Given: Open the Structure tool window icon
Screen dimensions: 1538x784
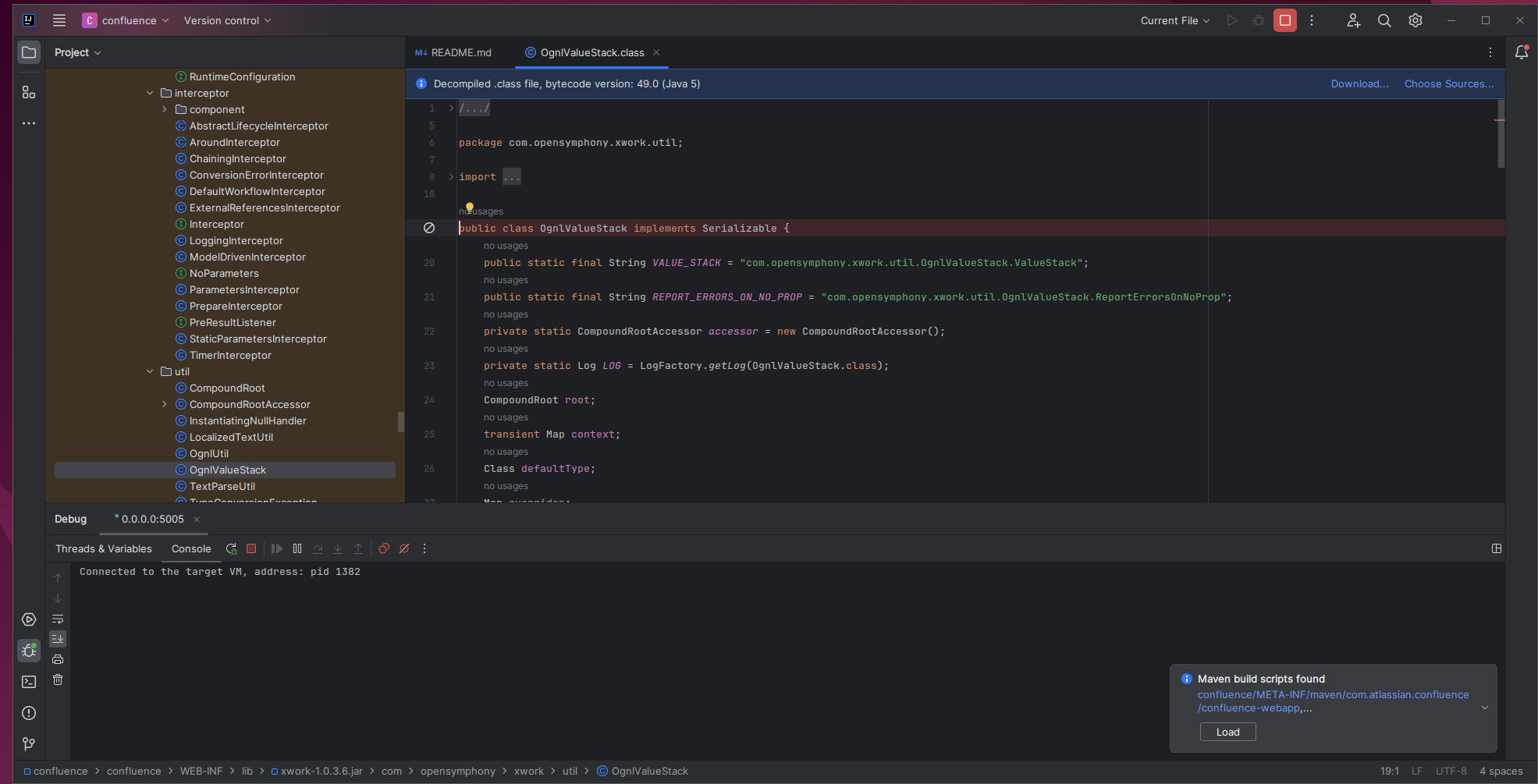Looking at the screenshot, I should click(29, 92).
